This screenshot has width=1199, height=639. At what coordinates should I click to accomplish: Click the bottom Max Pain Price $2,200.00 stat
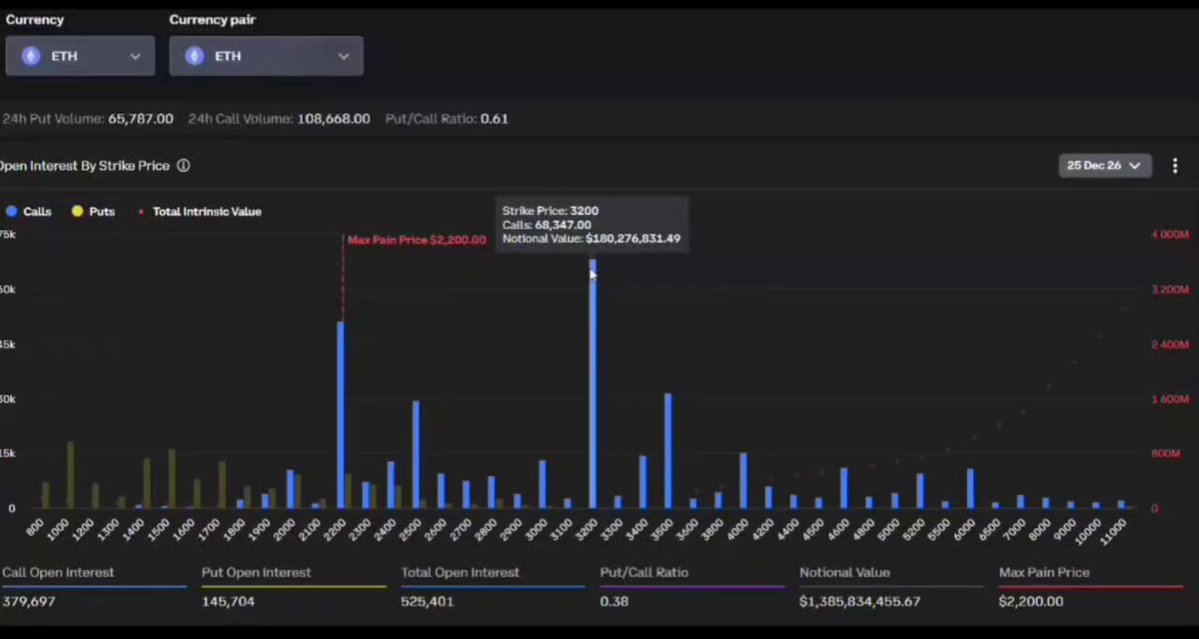pos(1031,602)
